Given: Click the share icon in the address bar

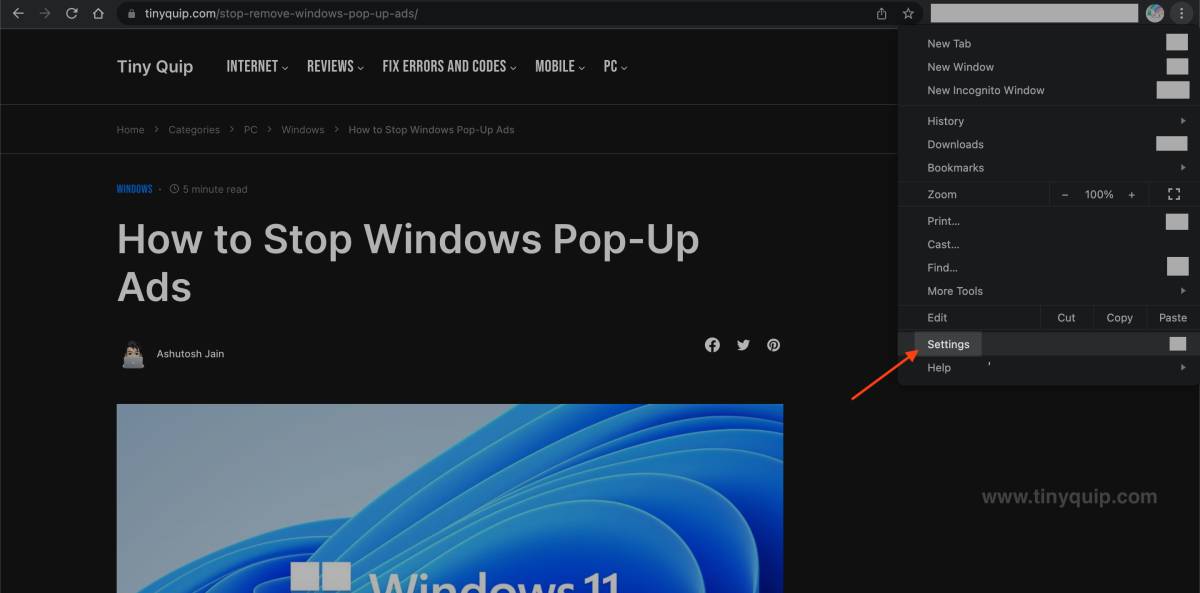Looking at the screenshot, I should [x=881, y=14].
